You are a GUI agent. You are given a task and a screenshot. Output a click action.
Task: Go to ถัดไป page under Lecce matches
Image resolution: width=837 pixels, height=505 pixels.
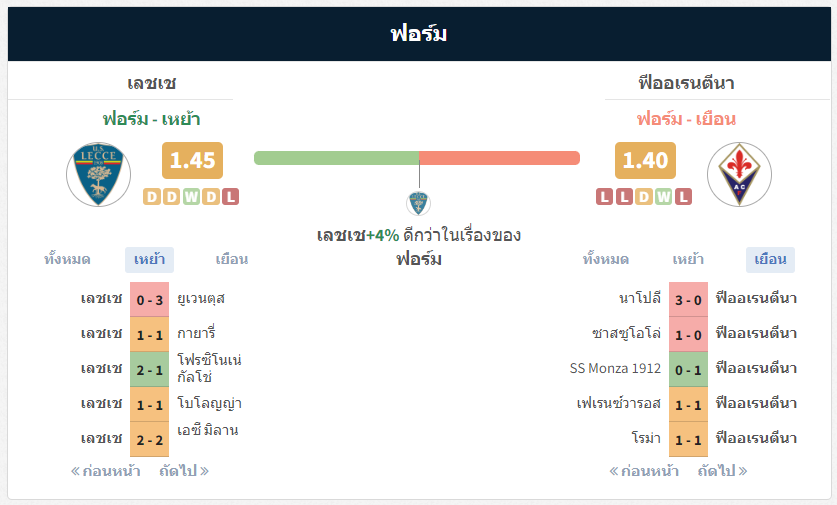point(184,471)
